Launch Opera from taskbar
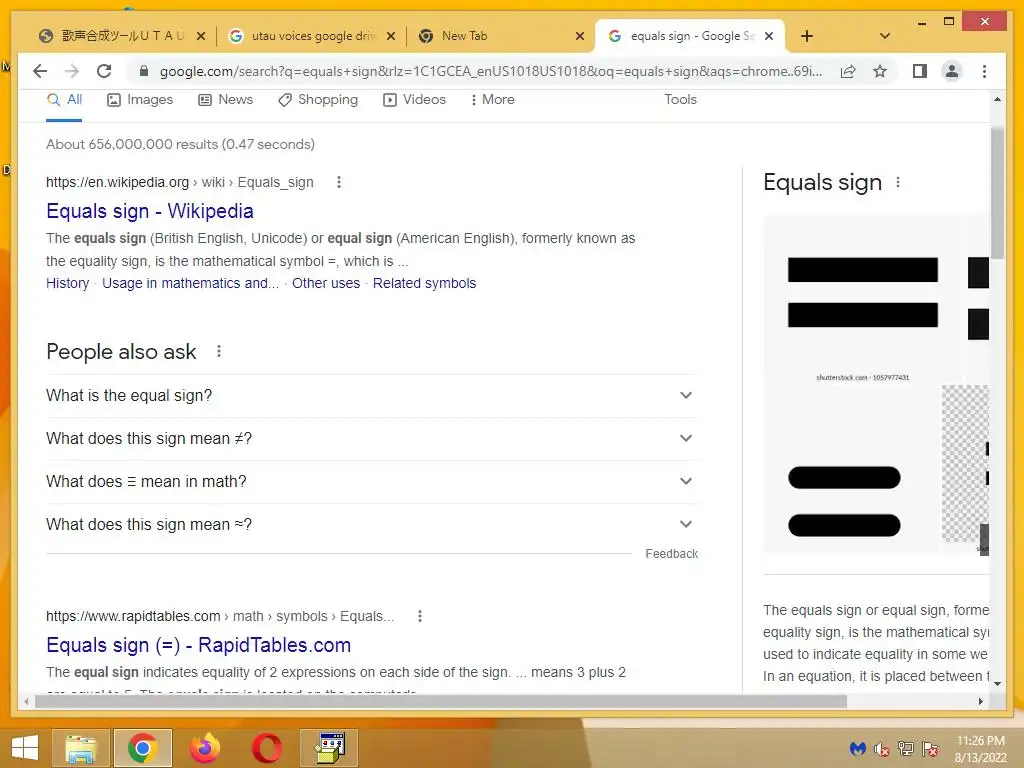The height and width of the screenshot is (768, 1024). 266,748
